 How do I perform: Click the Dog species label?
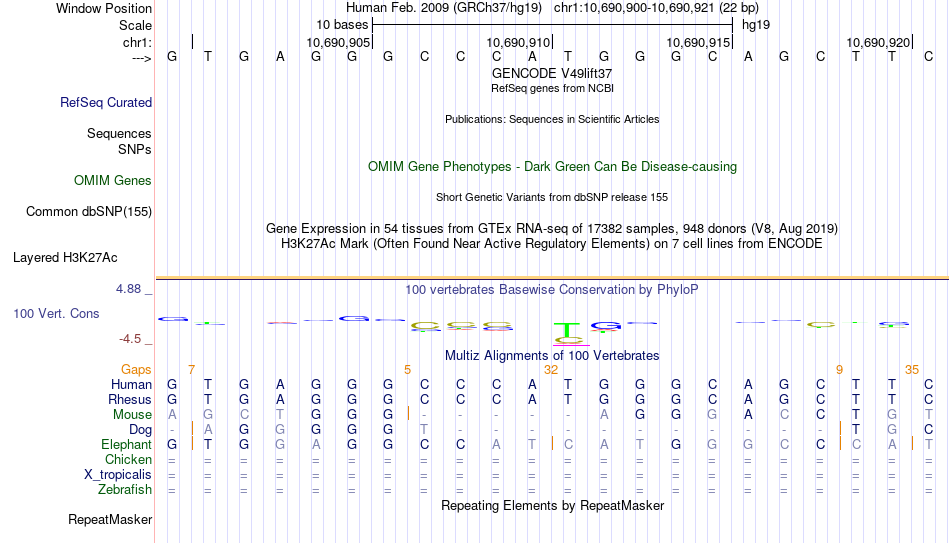click(x=141, y=430)
